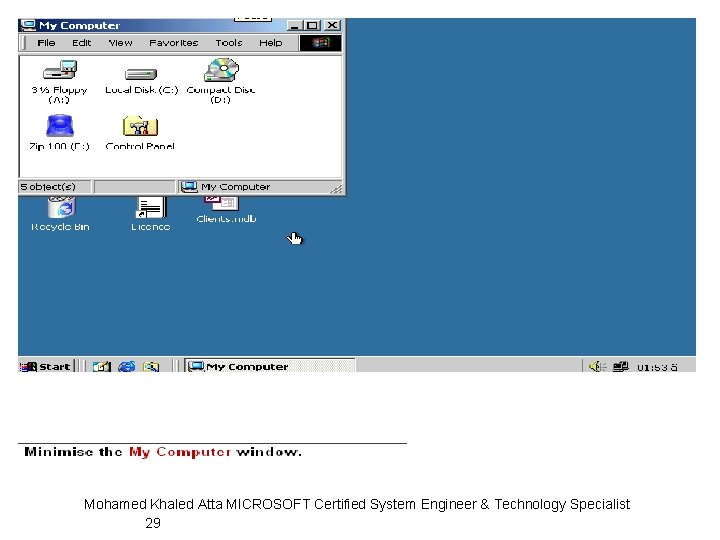The width and height of the screenshot is (720, 540).
Task: Click the window resize grip corner
Action: pos(337,188)
